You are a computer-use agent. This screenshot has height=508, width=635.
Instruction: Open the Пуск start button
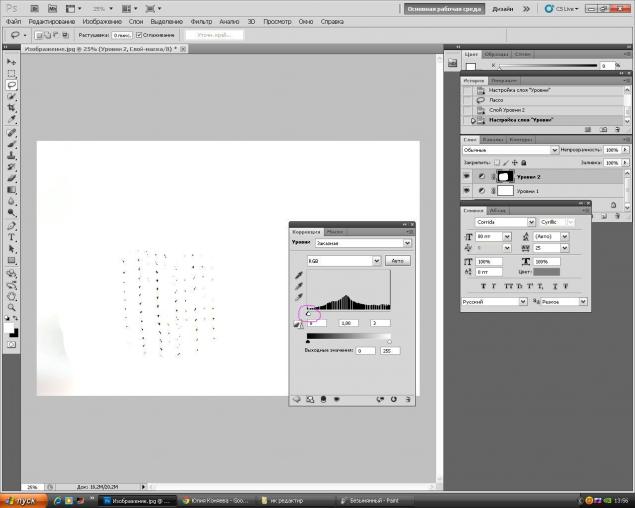[23, 501]
